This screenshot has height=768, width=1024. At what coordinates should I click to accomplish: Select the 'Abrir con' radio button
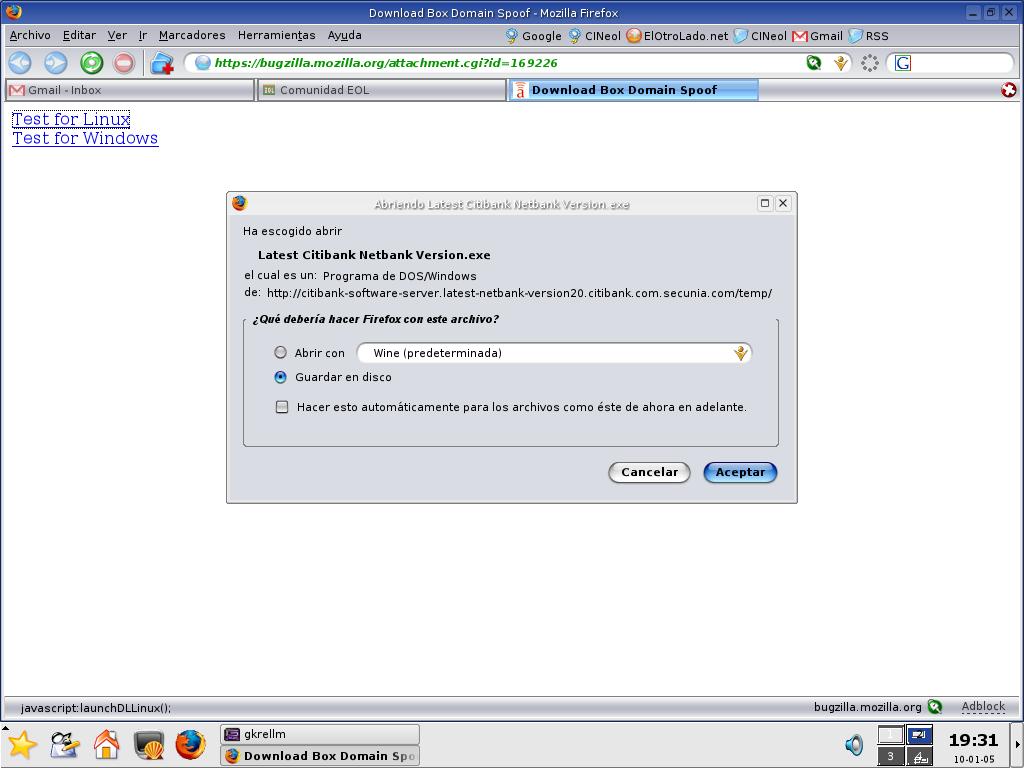280,353
